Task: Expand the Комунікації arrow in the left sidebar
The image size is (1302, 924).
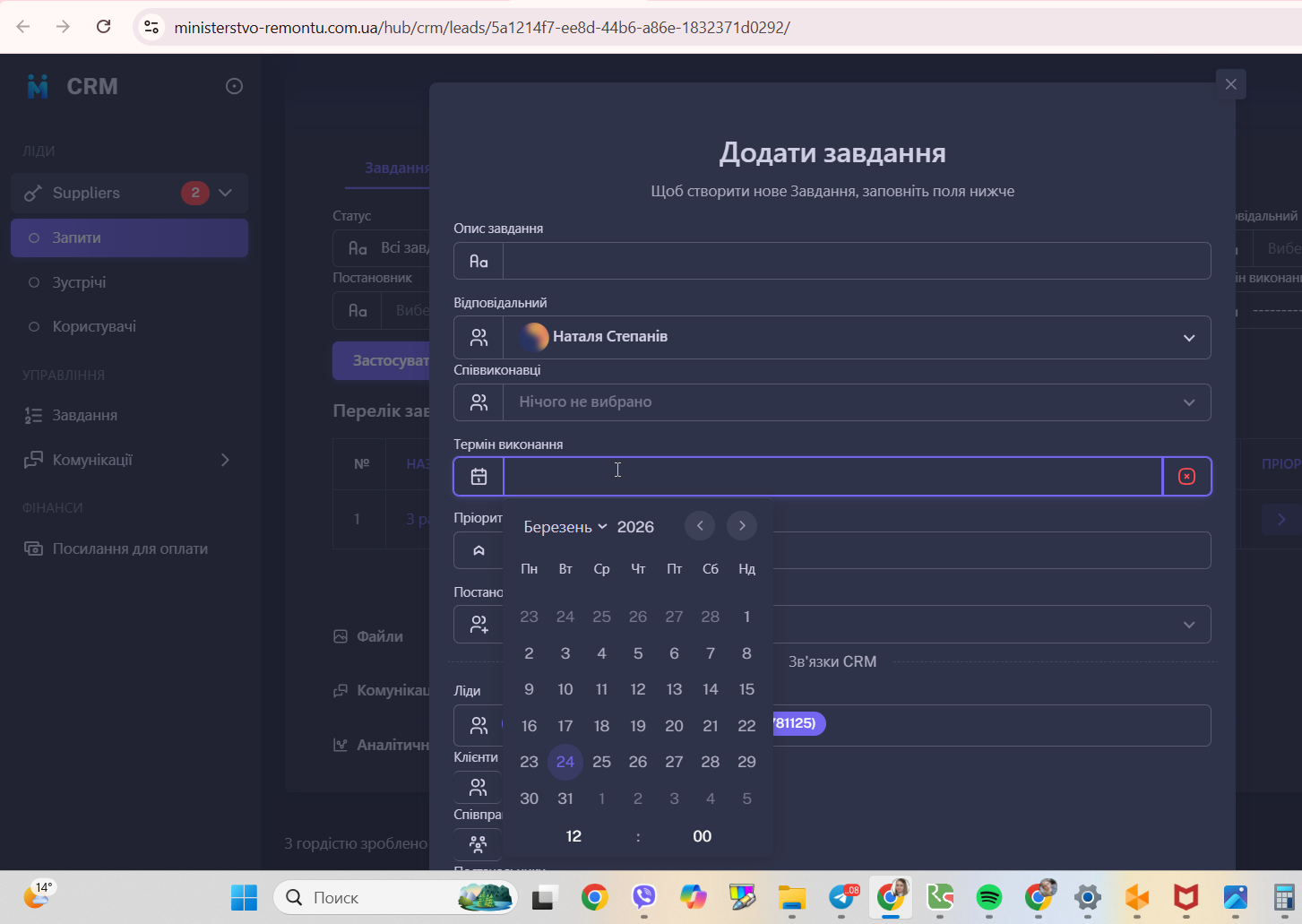Action: tap(225, 460)
